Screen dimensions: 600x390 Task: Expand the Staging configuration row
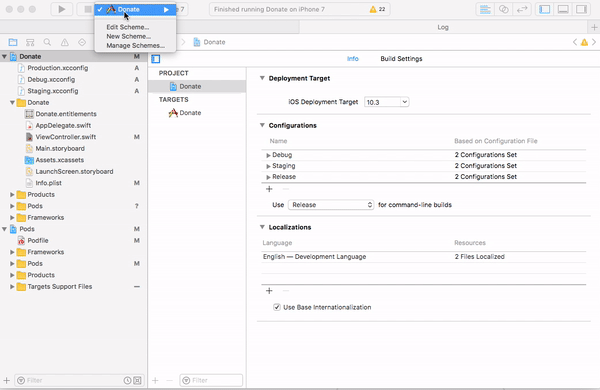pyautogui.click(x=268, y=166)
